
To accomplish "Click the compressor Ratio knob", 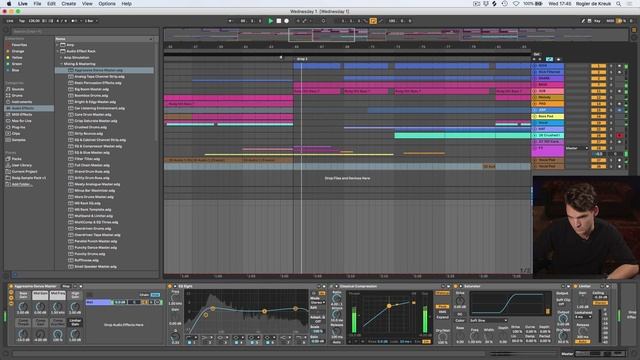I will click(337, 299).
